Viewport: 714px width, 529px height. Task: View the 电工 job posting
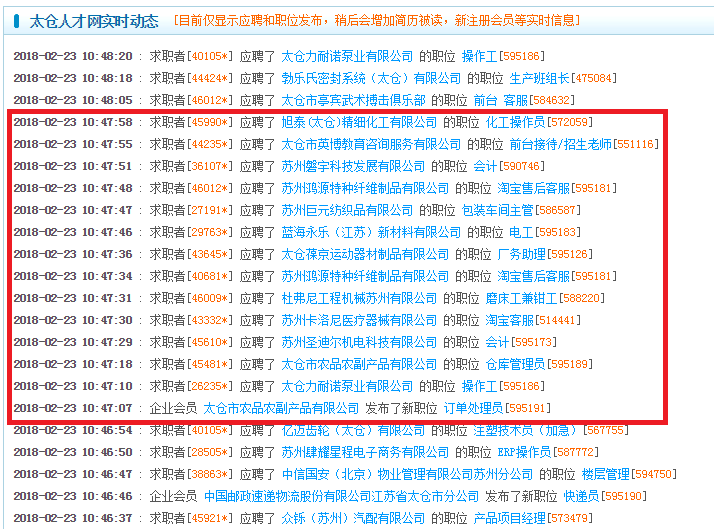pyautogui.click(x=521, y=232)
